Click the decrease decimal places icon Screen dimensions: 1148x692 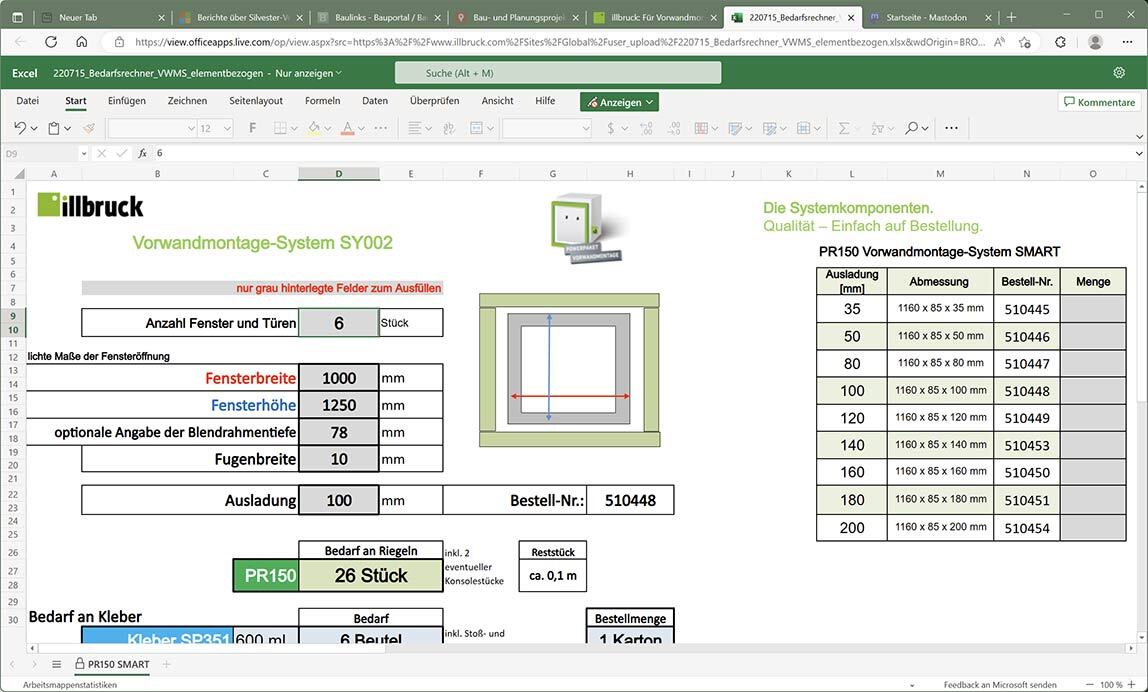pos(674,128)
